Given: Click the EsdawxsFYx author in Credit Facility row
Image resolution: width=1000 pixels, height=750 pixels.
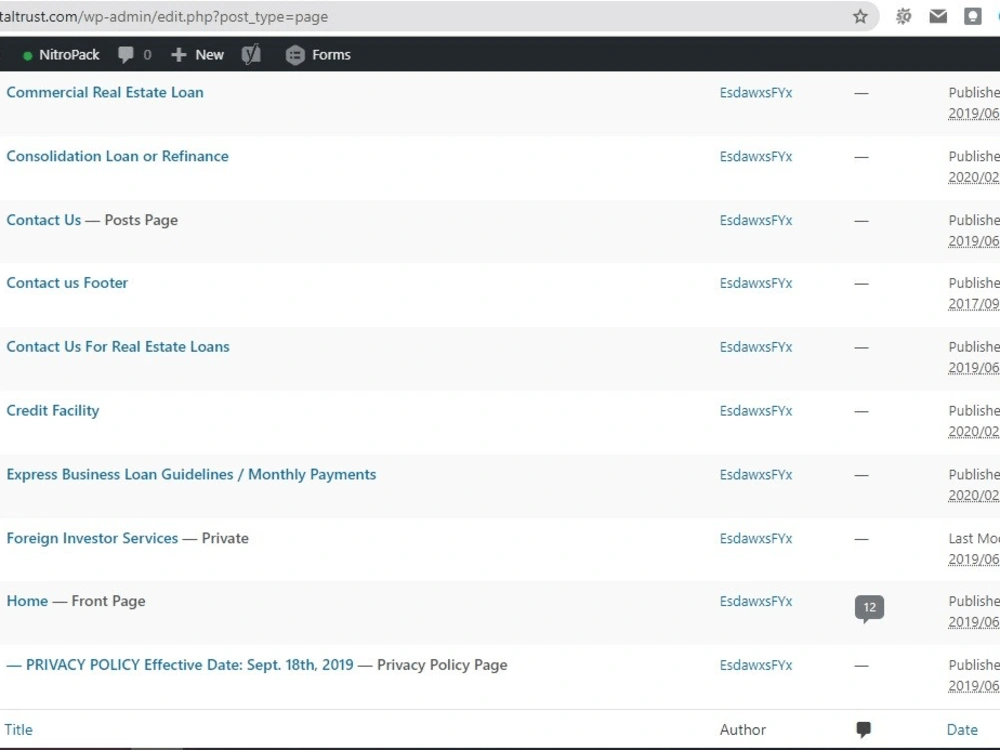Looking at the screenshot, I should pos(756,411).
